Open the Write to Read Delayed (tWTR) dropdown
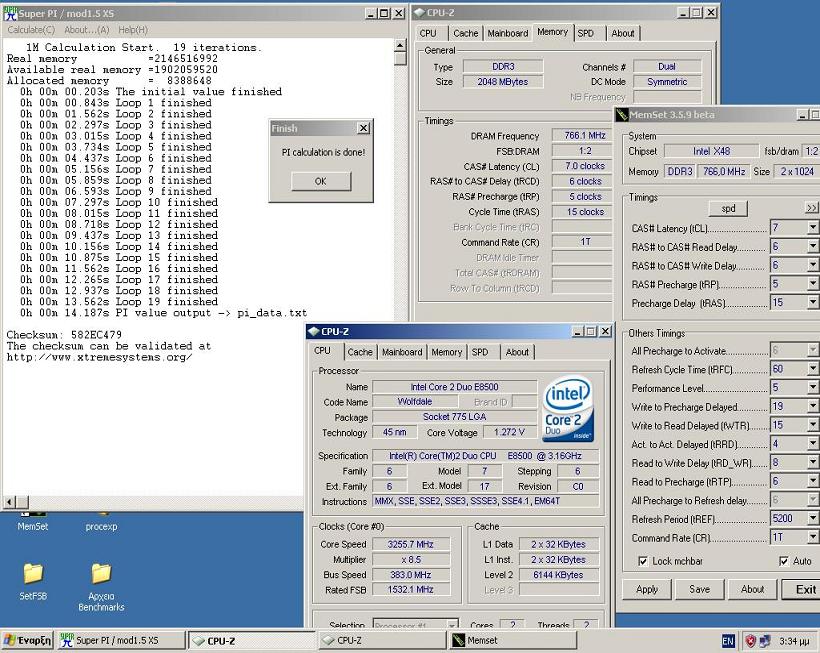The image size is (820, 653). [813, 425]
